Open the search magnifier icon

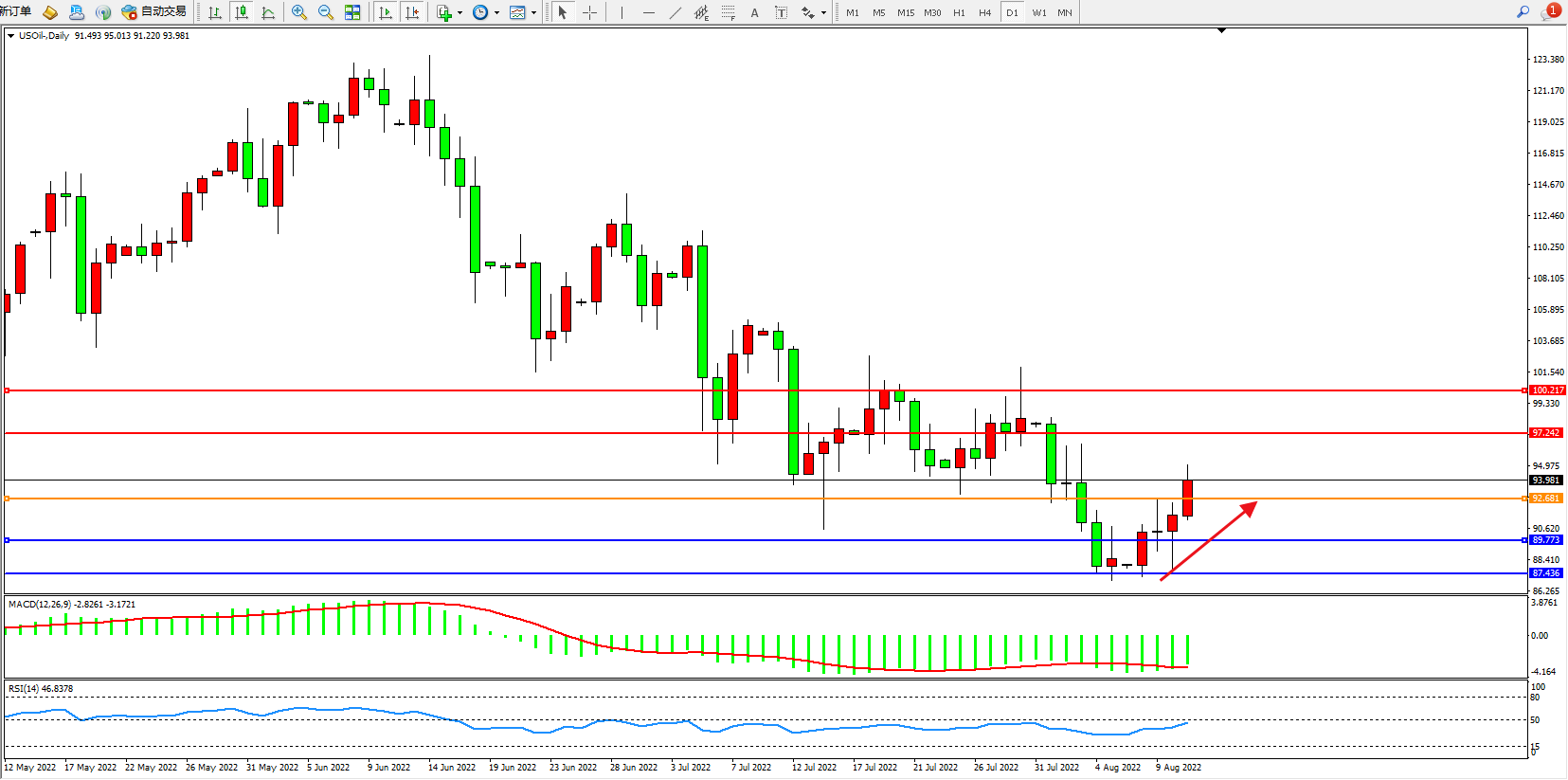1523,12
